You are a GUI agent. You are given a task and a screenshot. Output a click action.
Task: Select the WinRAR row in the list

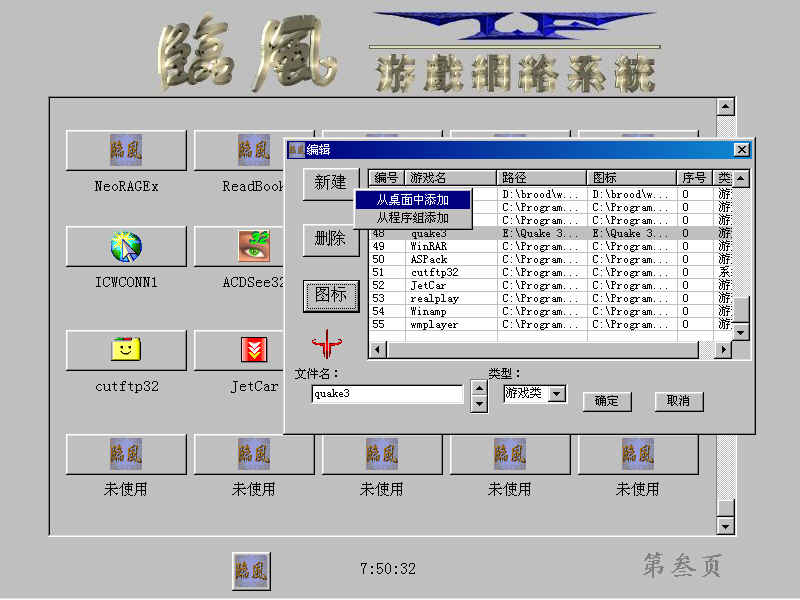pos(432,246)
